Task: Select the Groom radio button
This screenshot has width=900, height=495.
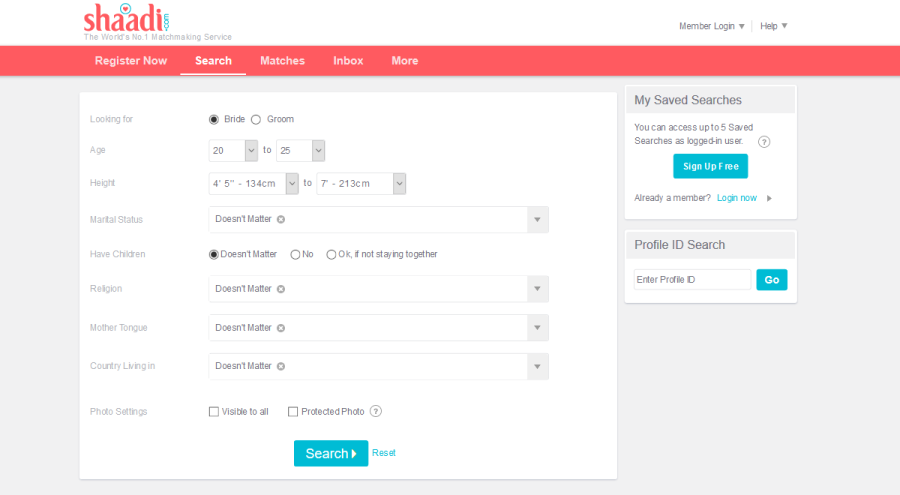Action: point(256,119)
